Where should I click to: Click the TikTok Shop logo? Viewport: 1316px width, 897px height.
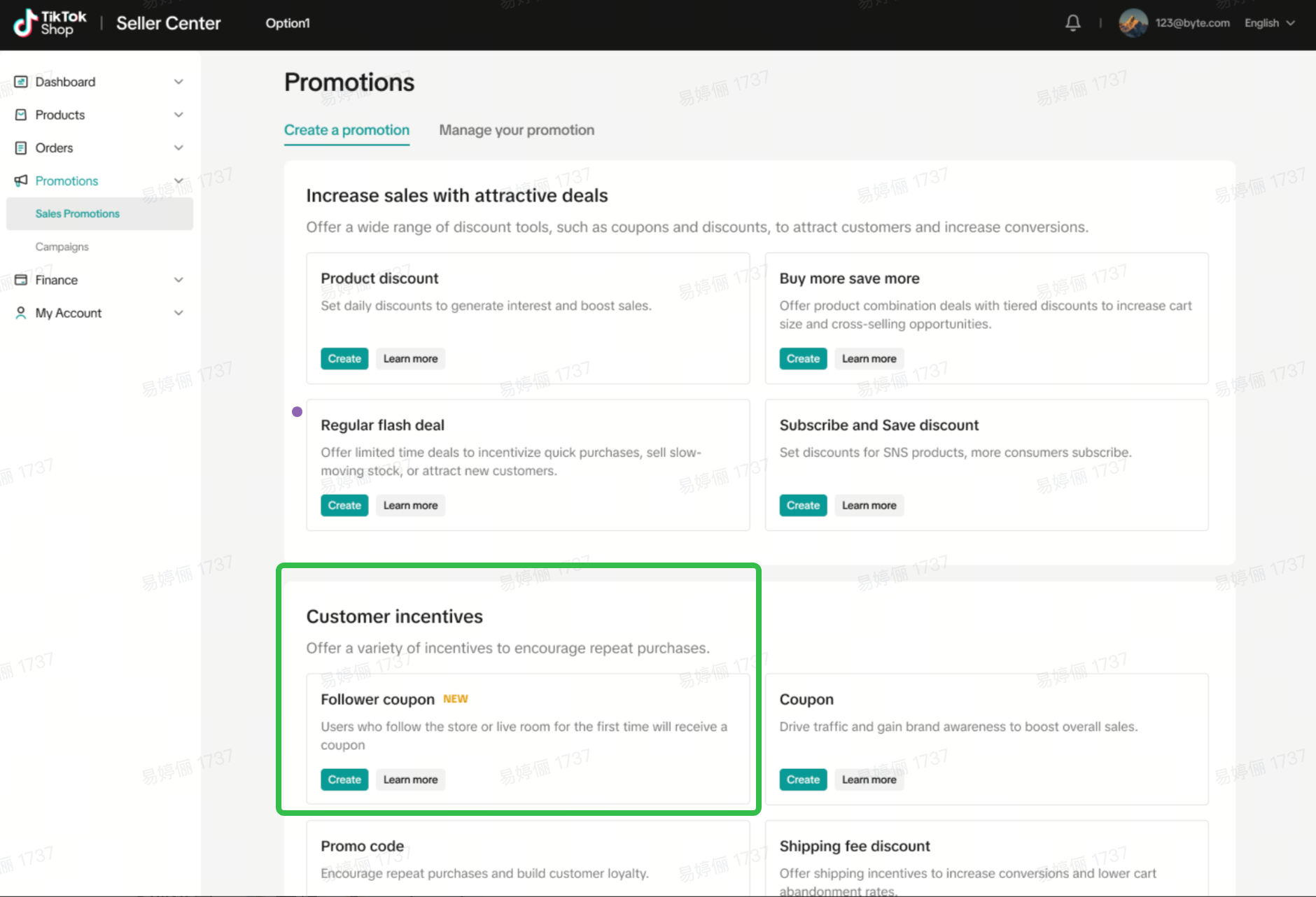pos(50,23)
